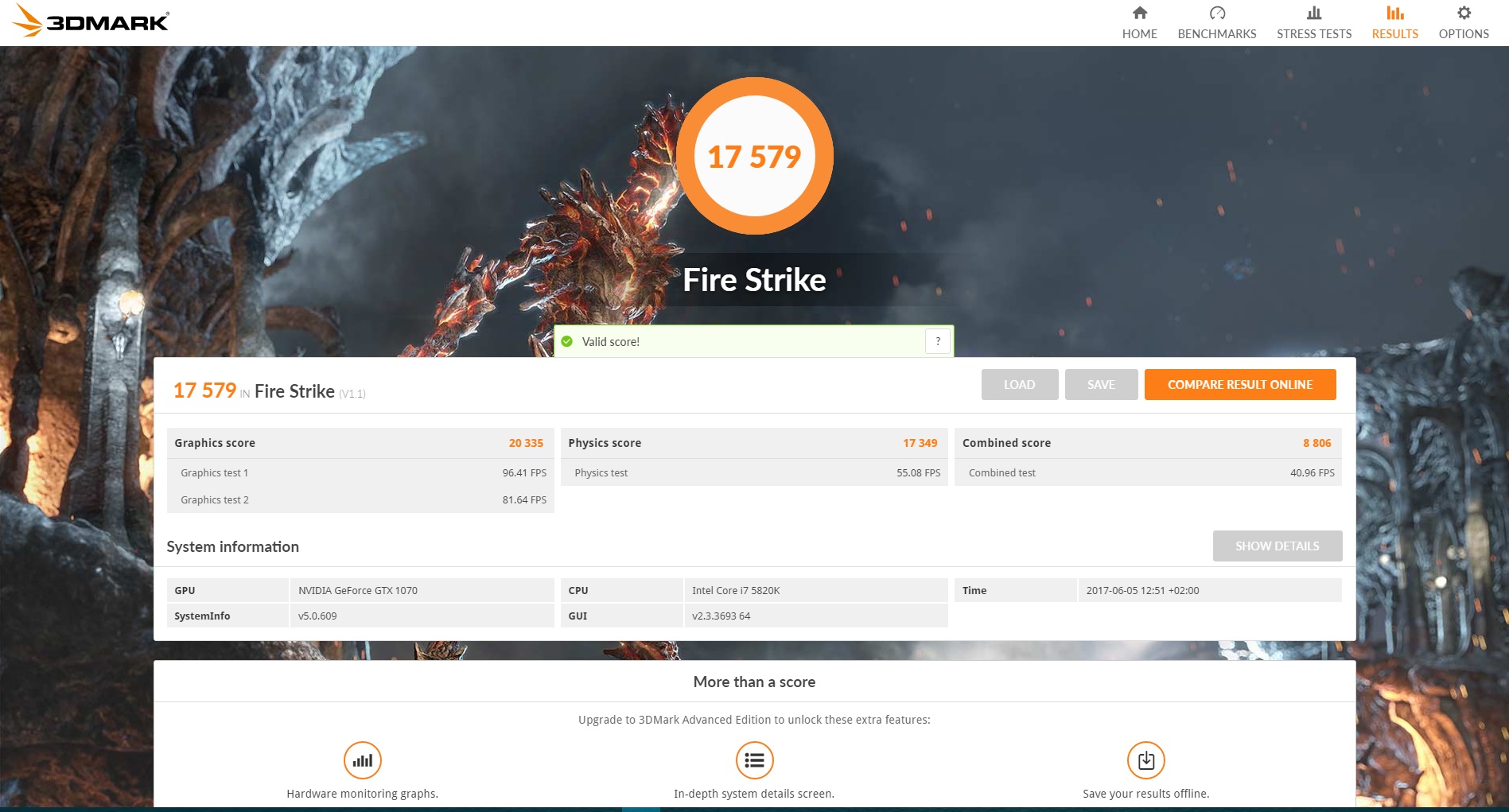This screenshot has height=812, width=1509.
Task: Click Intel Core i7 5820K value
Action: pos(735,590)
